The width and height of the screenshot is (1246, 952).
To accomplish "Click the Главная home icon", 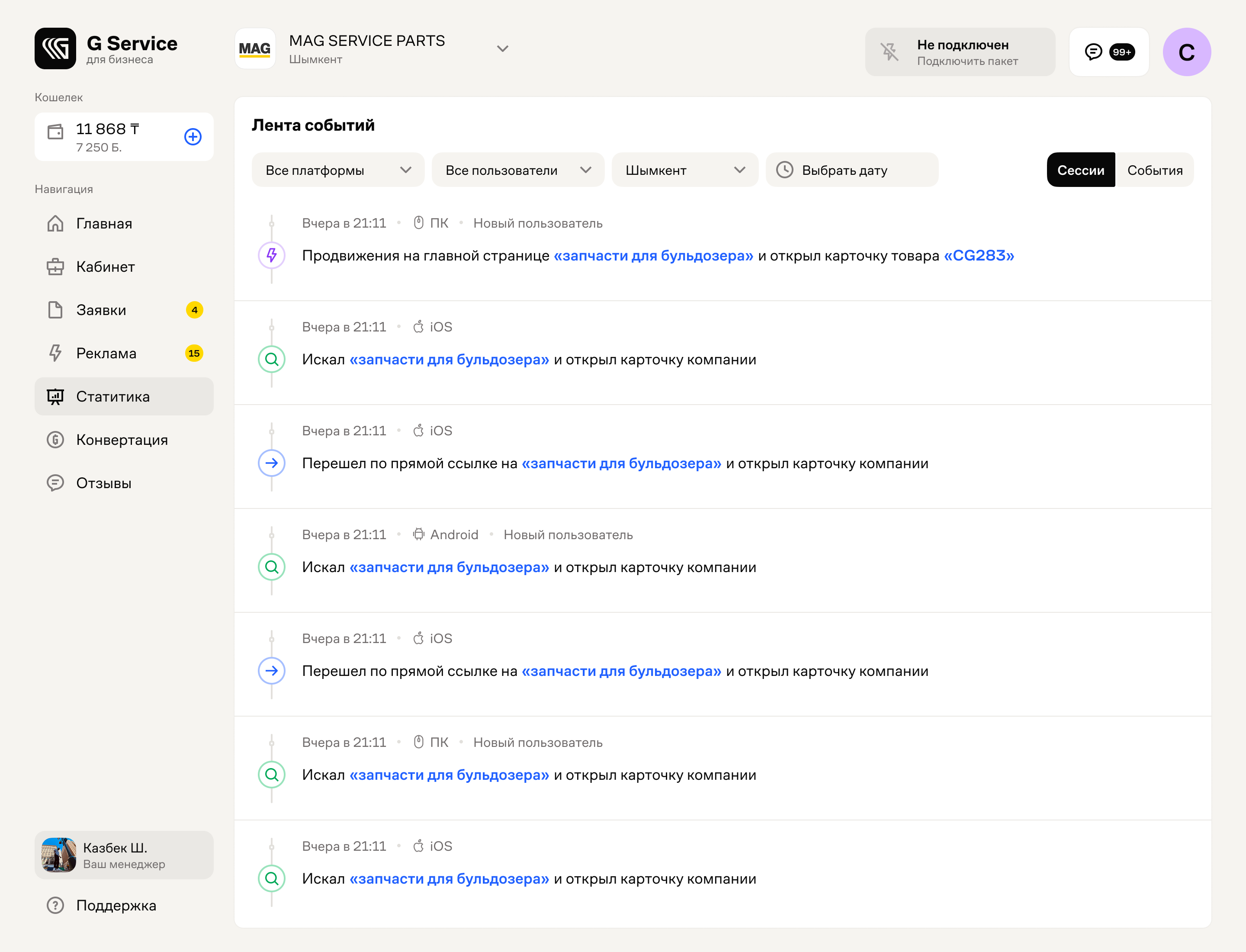I will pos(55,223).
